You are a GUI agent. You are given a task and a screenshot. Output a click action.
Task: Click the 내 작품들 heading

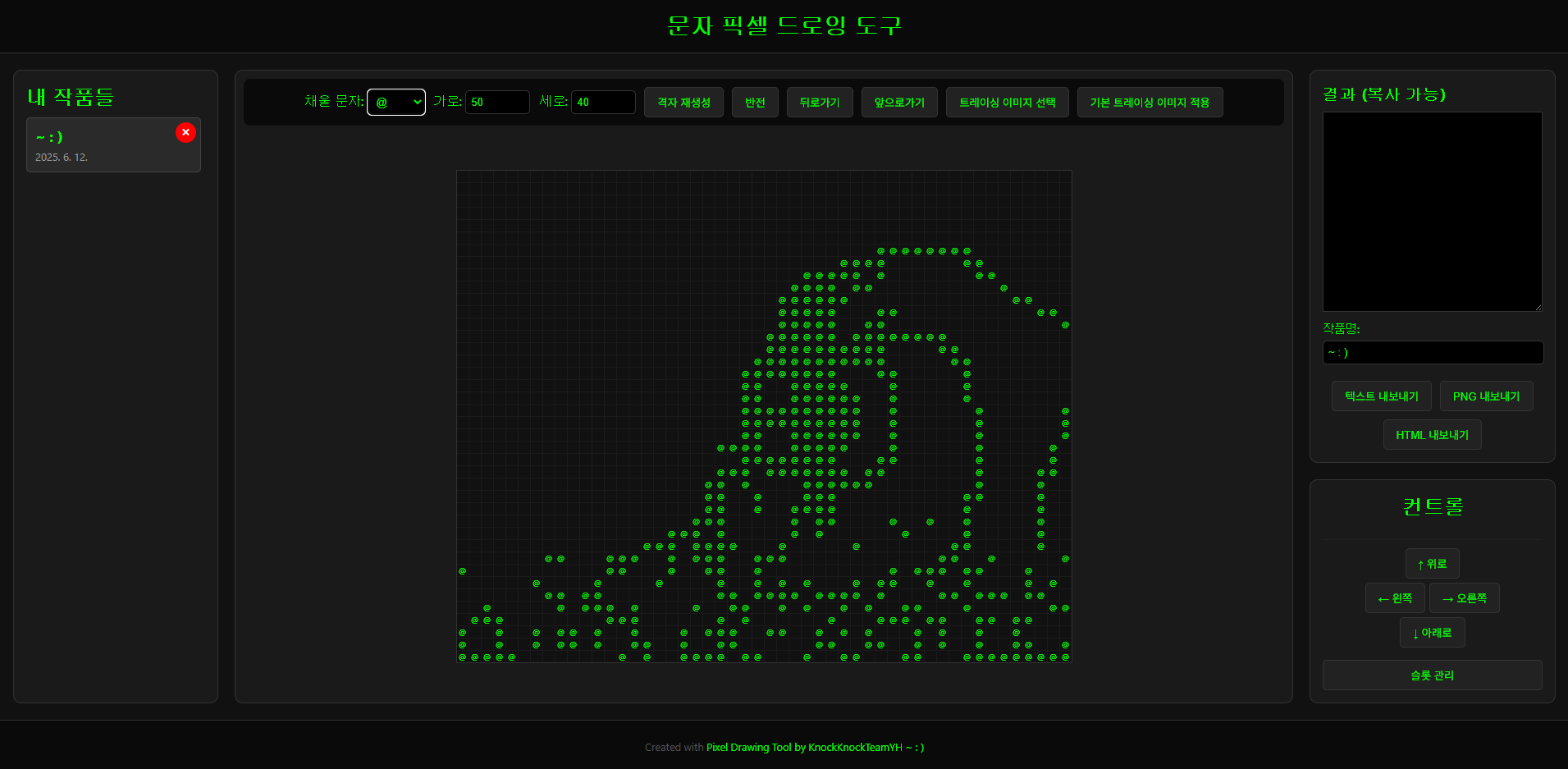(71, 97)
